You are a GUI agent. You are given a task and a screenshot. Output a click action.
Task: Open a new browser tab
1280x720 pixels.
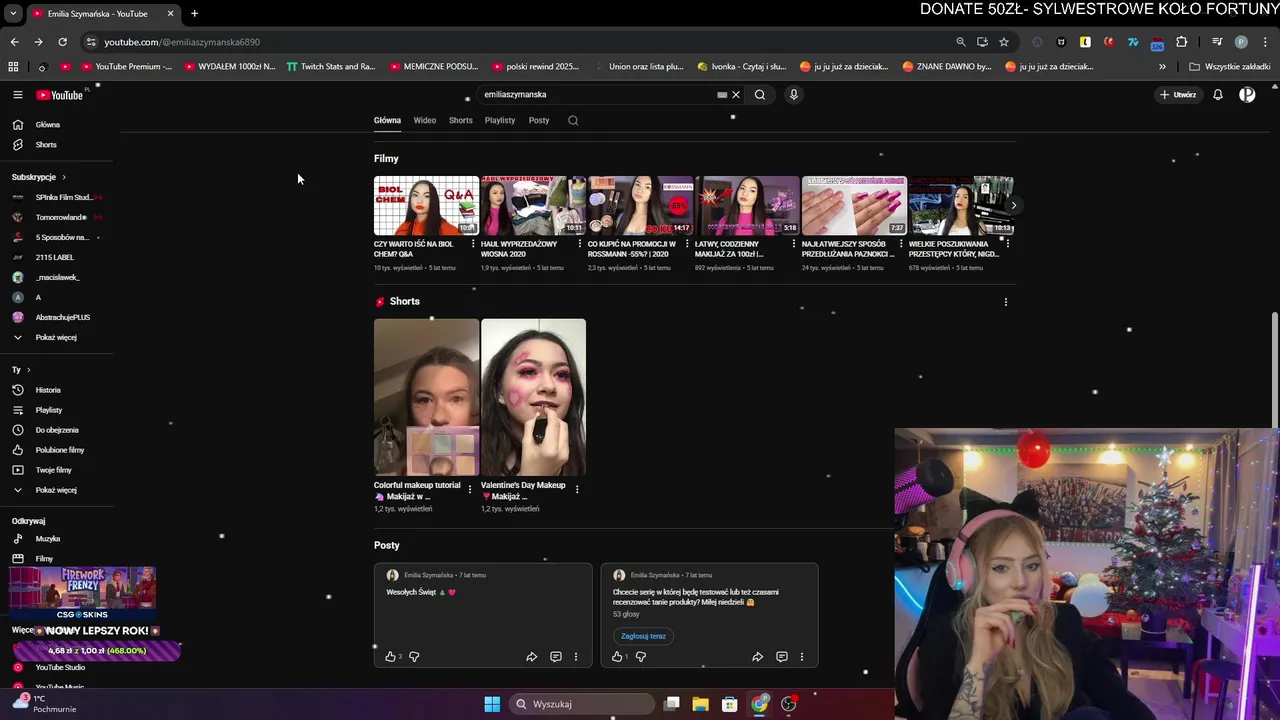click(x=194, y=14)
